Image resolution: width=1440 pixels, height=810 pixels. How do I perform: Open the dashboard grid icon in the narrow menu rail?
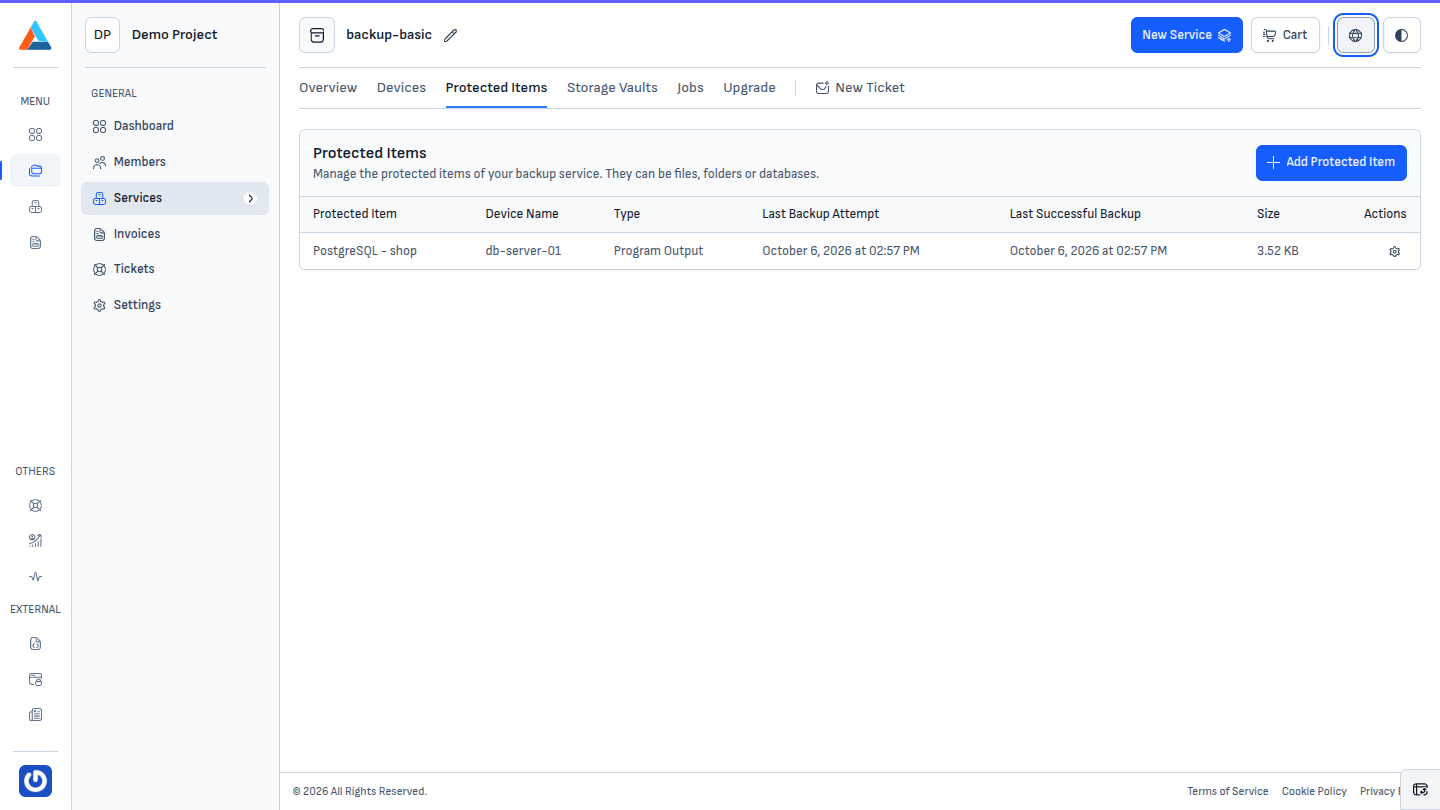tap(35, 134)
